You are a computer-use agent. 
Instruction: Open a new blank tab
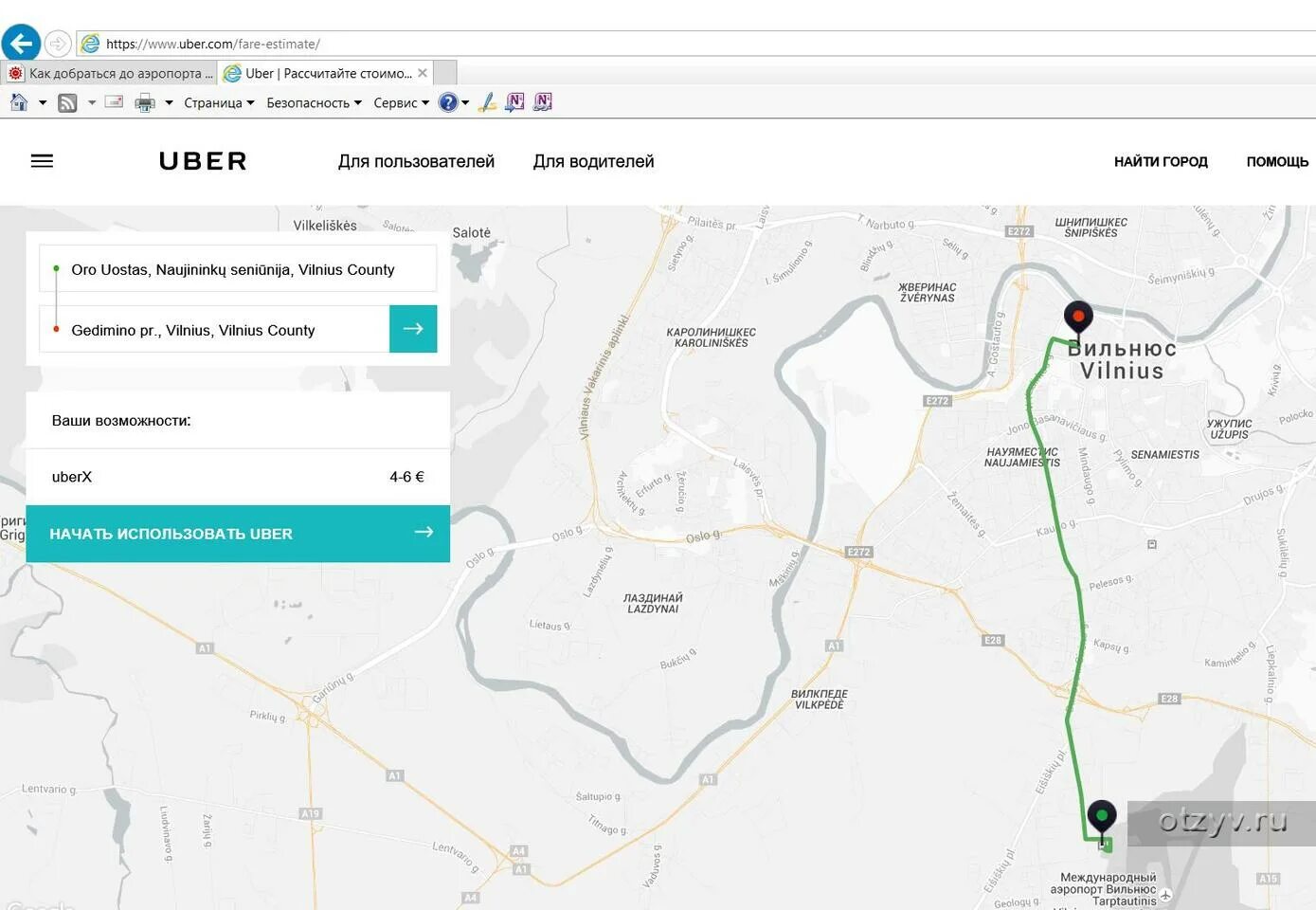pos(445,73)
